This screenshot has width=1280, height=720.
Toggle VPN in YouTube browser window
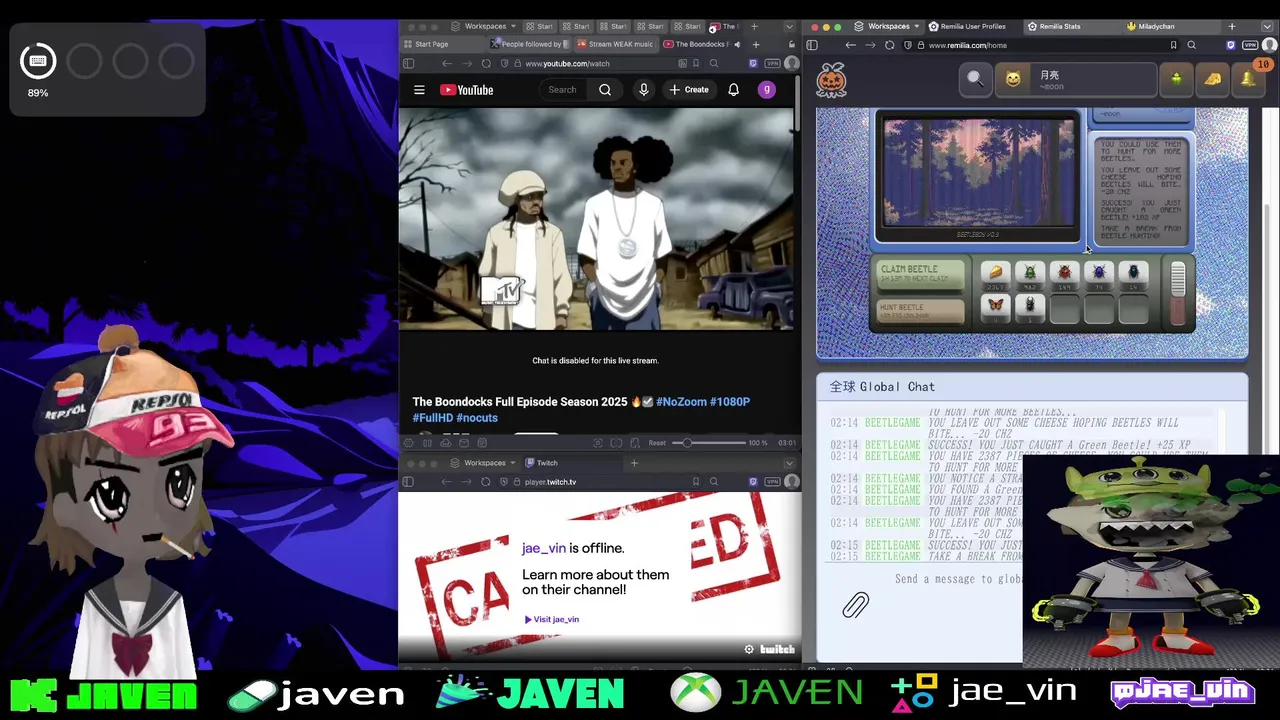click(773, 63)
